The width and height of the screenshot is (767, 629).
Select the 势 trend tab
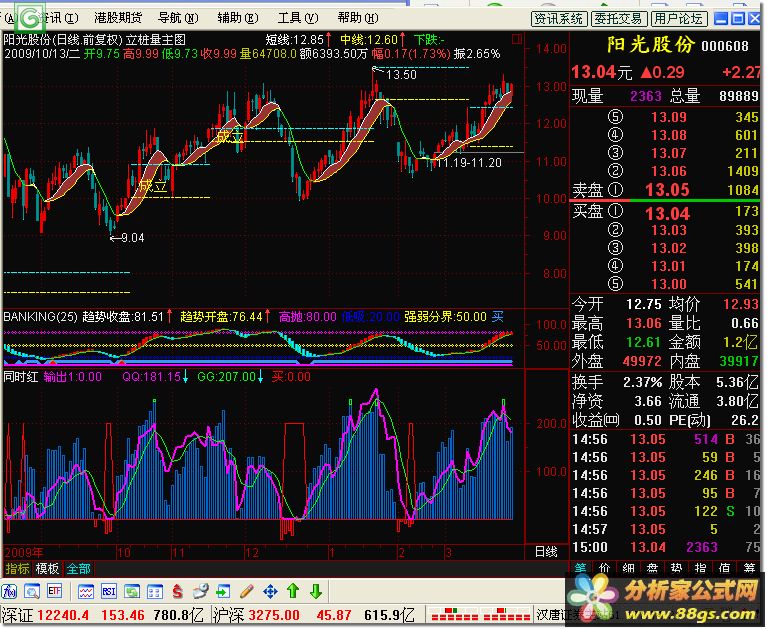(677, 568)
